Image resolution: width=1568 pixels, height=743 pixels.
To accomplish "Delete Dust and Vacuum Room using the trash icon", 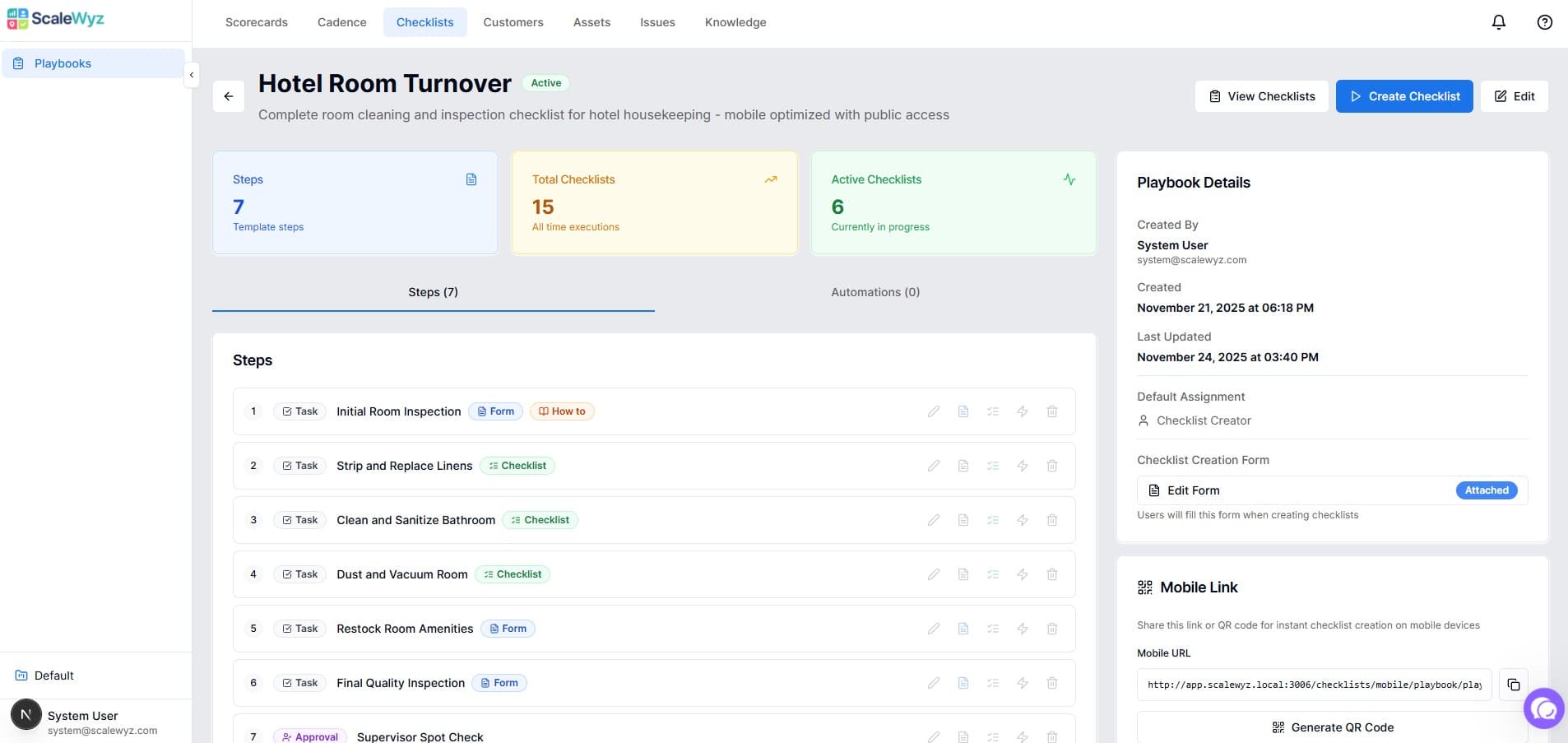I will [1052, 574].
